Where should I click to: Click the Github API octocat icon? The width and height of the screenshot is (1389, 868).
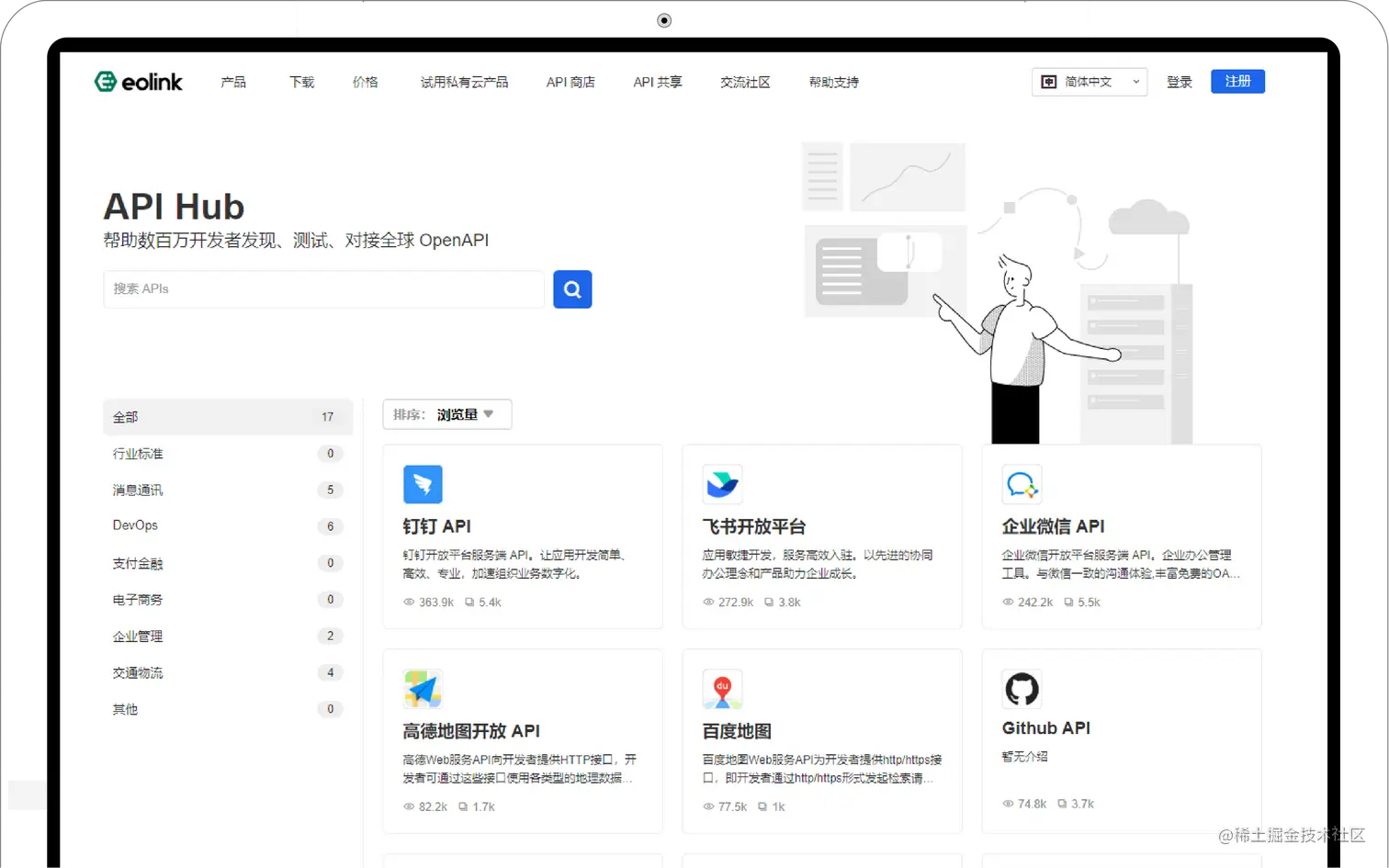1021,689
